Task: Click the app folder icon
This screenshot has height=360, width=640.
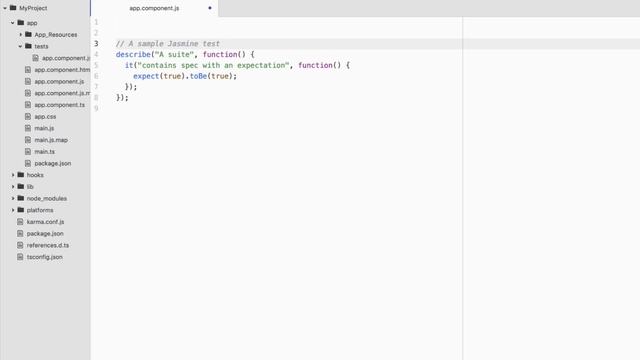Action: [21, 22]
